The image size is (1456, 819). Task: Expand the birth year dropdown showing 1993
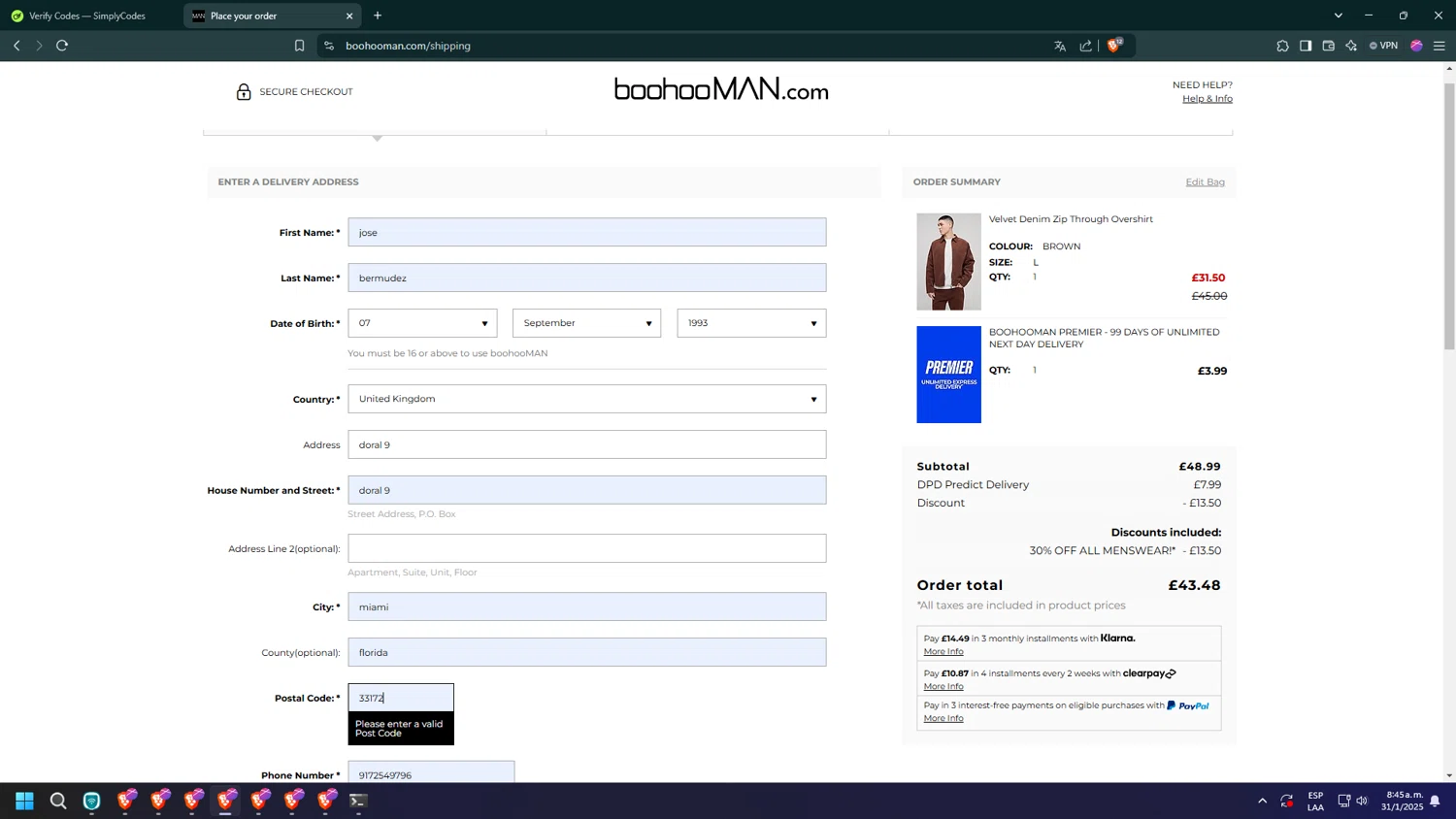(x=751, y=323)
